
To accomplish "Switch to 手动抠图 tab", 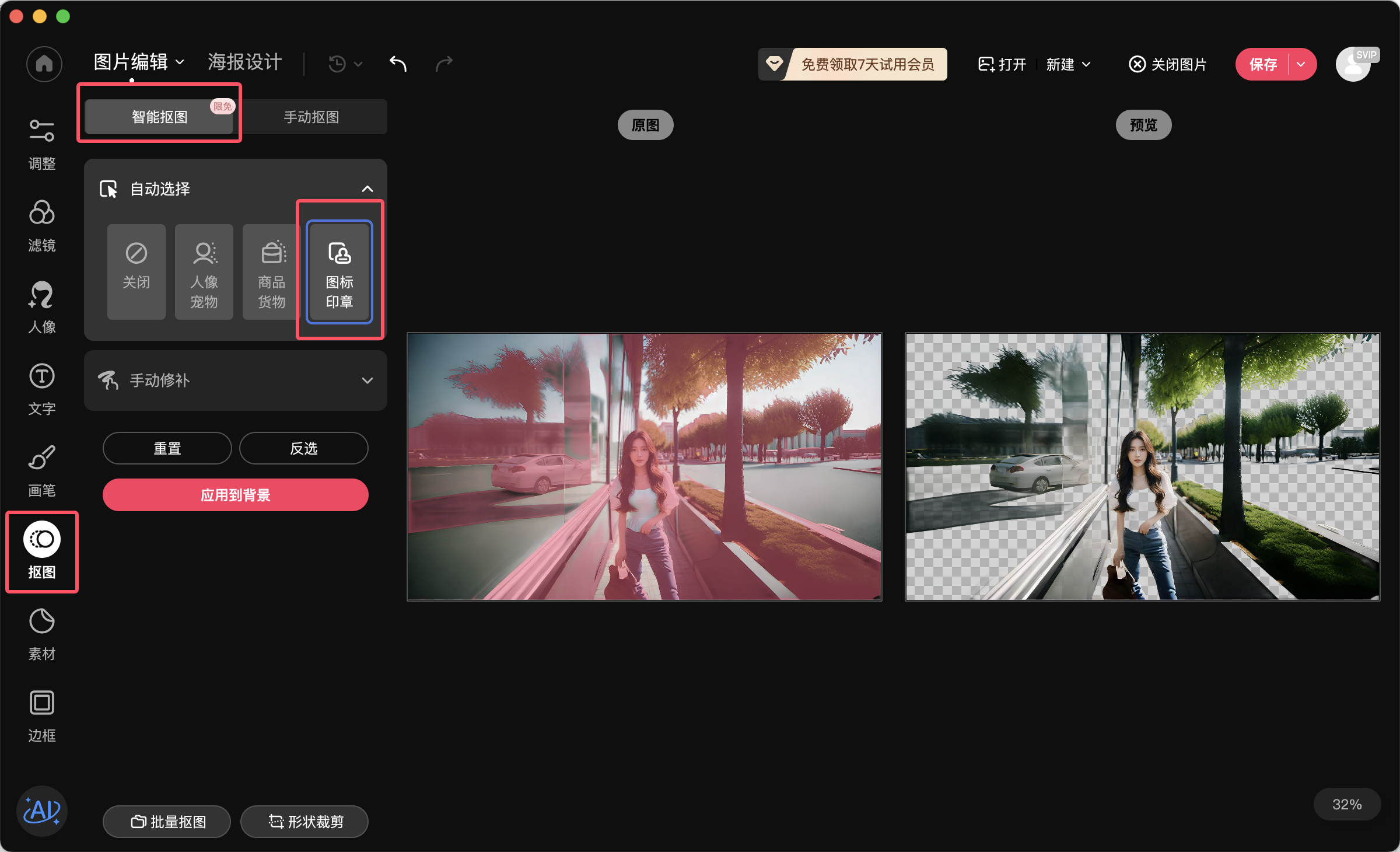I will (311, 117).
